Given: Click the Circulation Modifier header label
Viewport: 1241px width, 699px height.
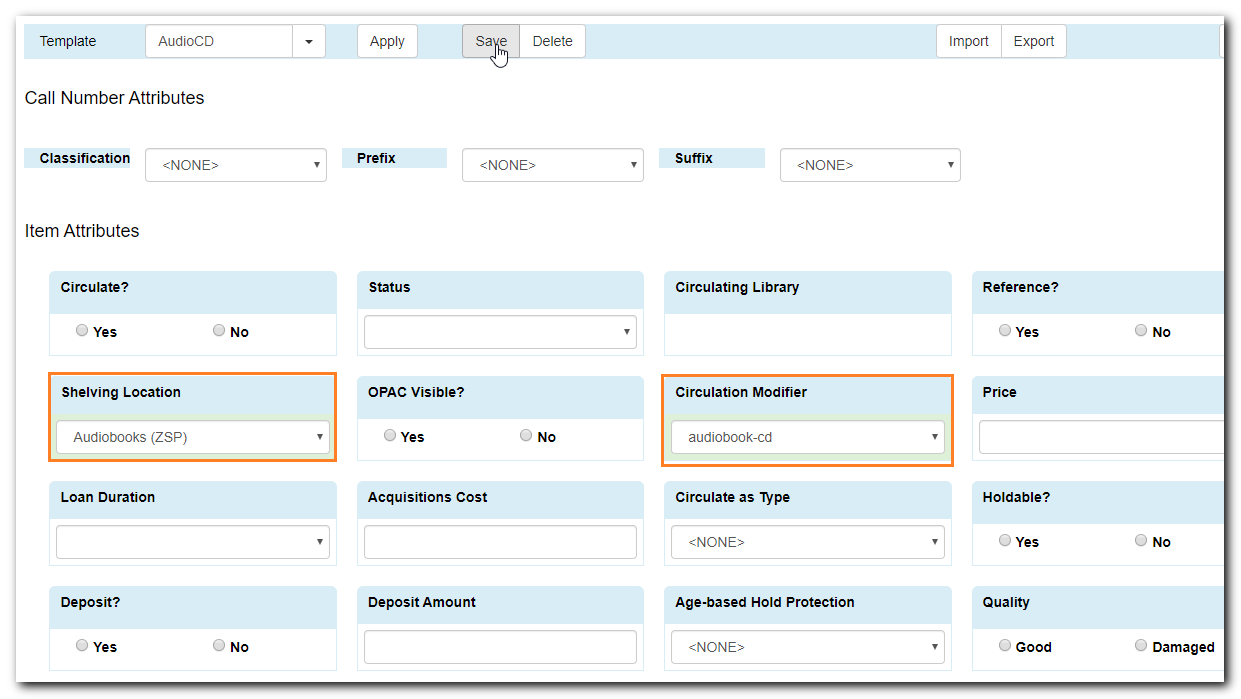Looking at the screenshot, I should coord(741,392).
